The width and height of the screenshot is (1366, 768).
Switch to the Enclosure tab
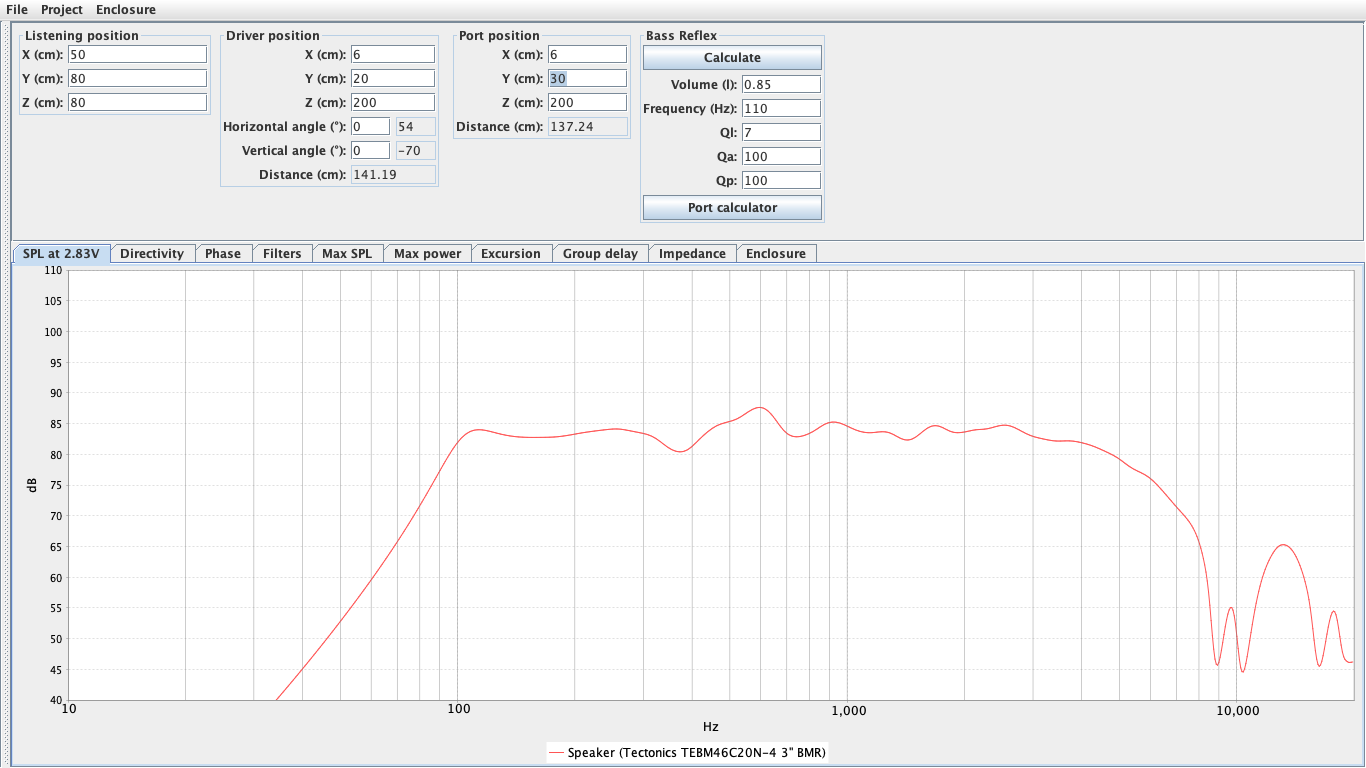coord(776,253)
